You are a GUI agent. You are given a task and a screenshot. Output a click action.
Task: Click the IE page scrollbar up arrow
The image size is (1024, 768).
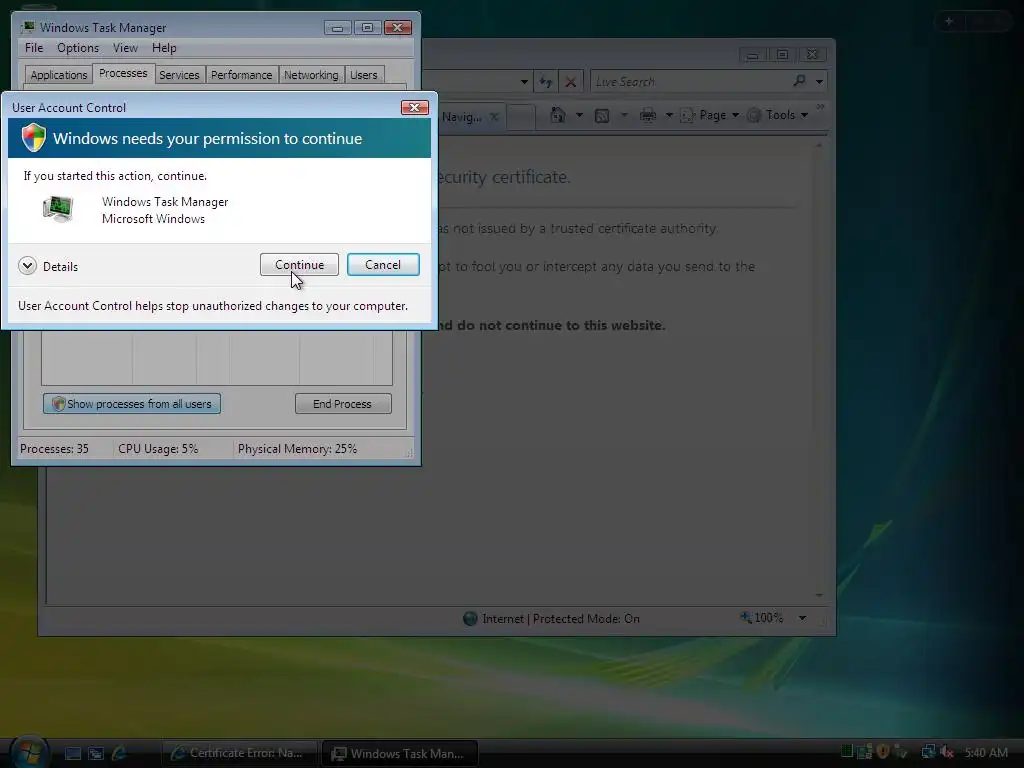[x=819, y=145]
